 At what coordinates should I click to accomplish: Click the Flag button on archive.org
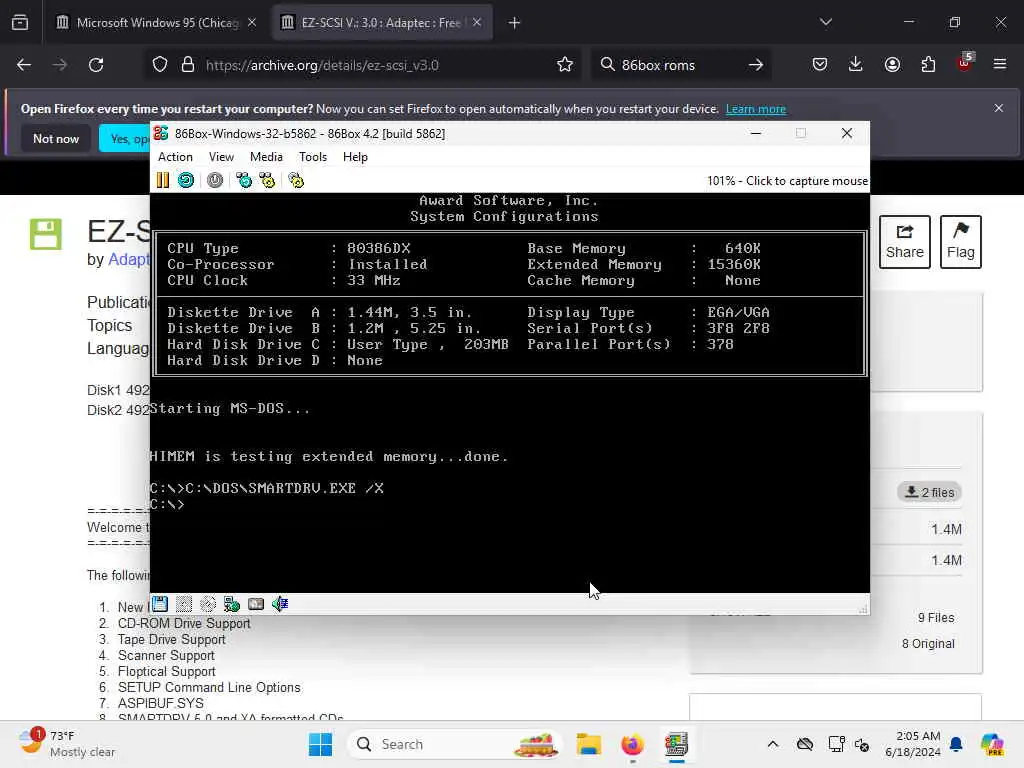pos(961,242)
